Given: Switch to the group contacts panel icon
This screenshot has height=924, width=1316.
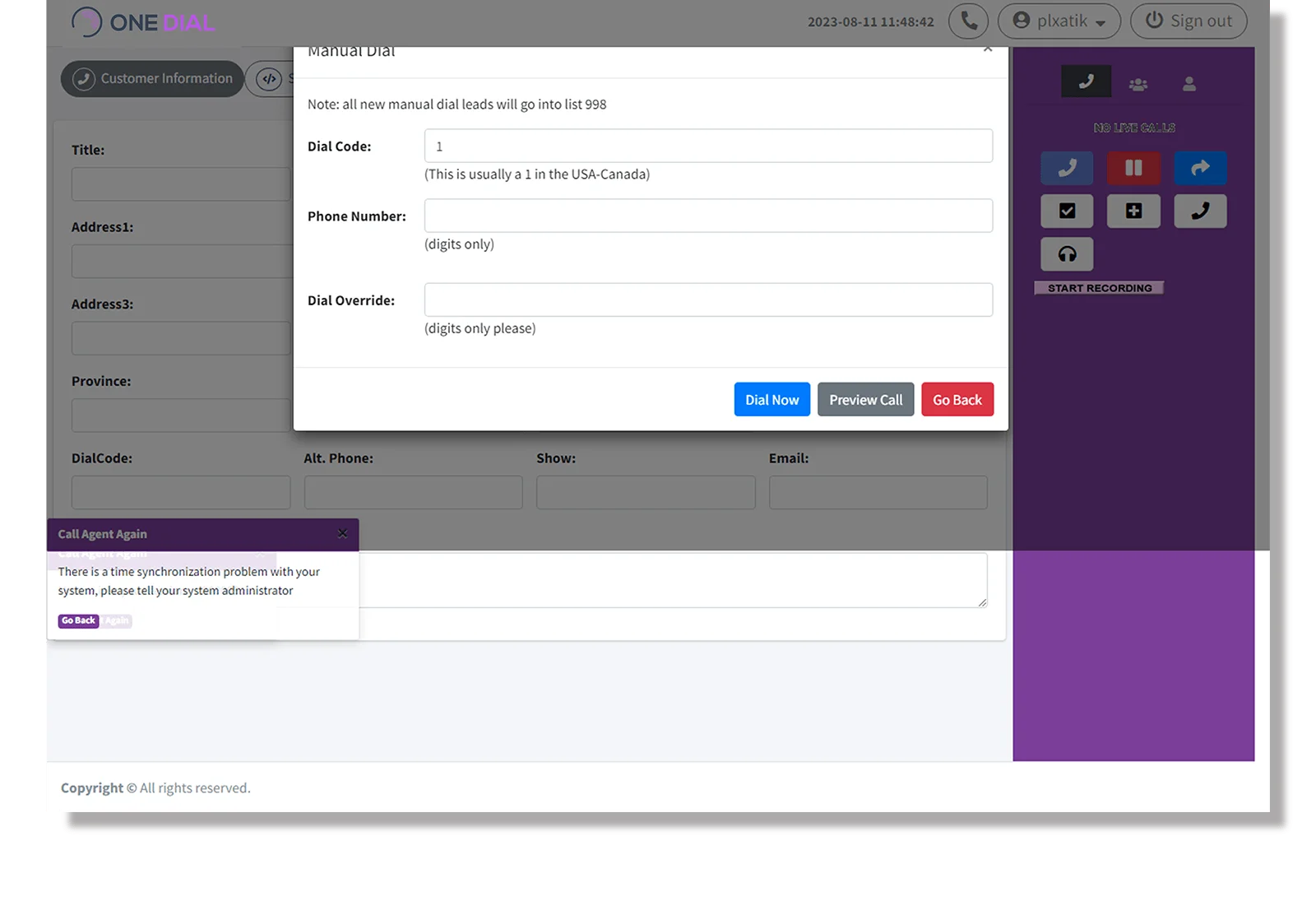Looking at the screenshot, I should coord(1138,84).
